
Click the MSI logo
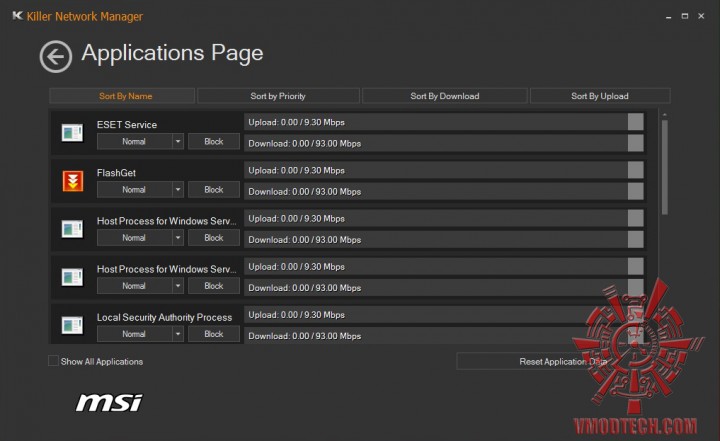pyautogui.click(x=109, y=402)
